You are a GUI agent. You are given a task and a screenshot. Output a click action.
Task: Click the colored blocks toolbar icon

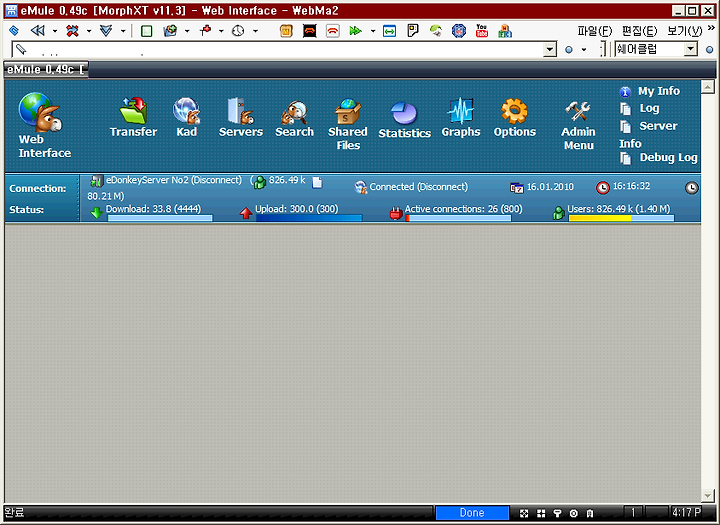pyautogui.click(x=505, y=31)
